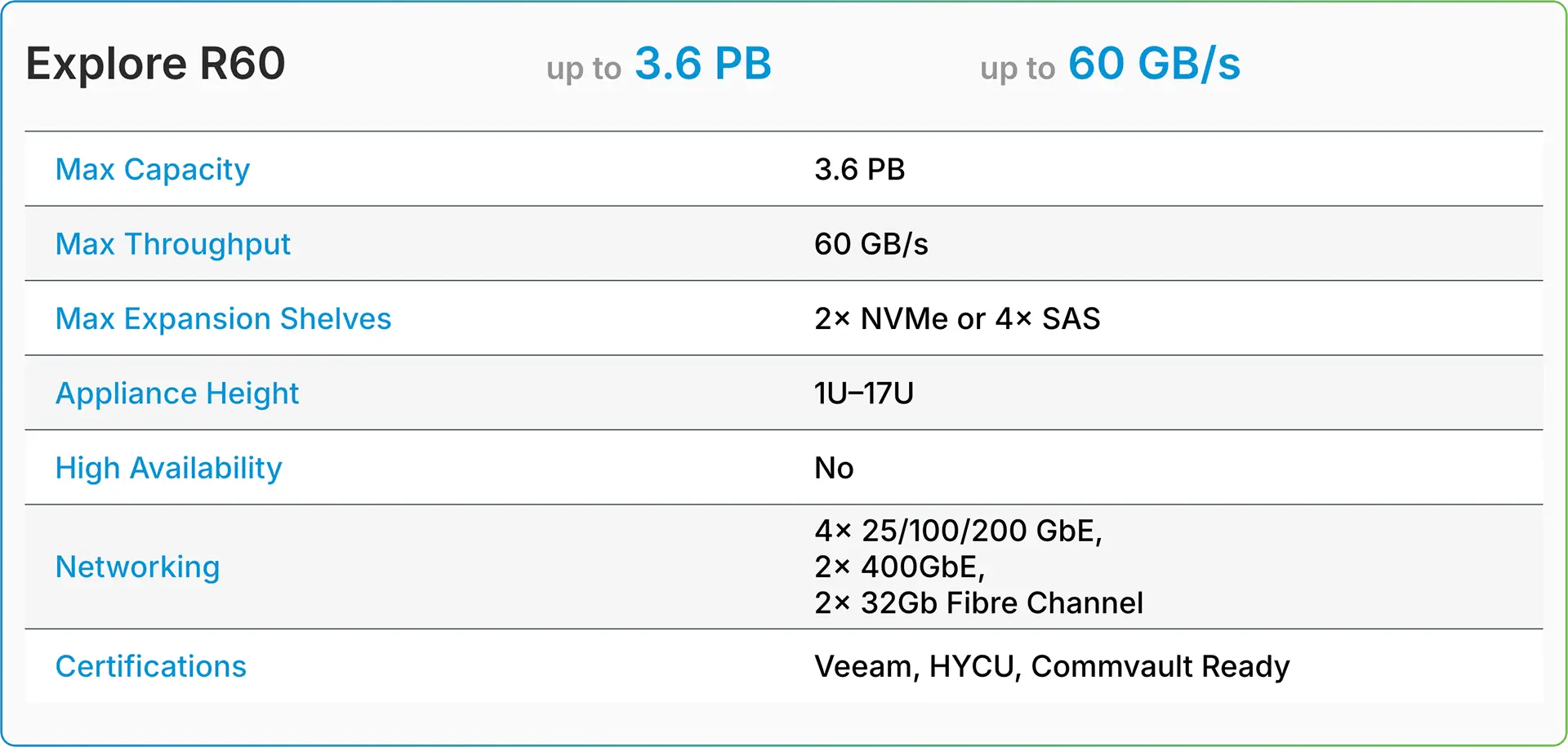Select the 'Veeam, HYCU, Commvault Ready' text
The image size is (1568, 747).
coord(1052,666)
